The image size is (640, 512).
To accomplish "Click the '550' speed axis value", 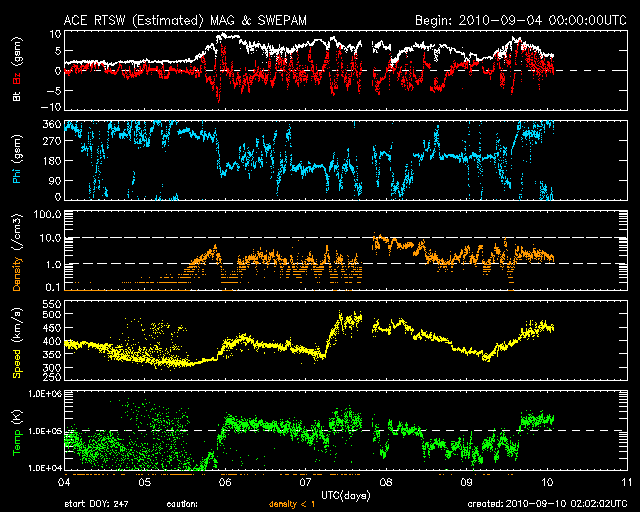I will (52, 305).
